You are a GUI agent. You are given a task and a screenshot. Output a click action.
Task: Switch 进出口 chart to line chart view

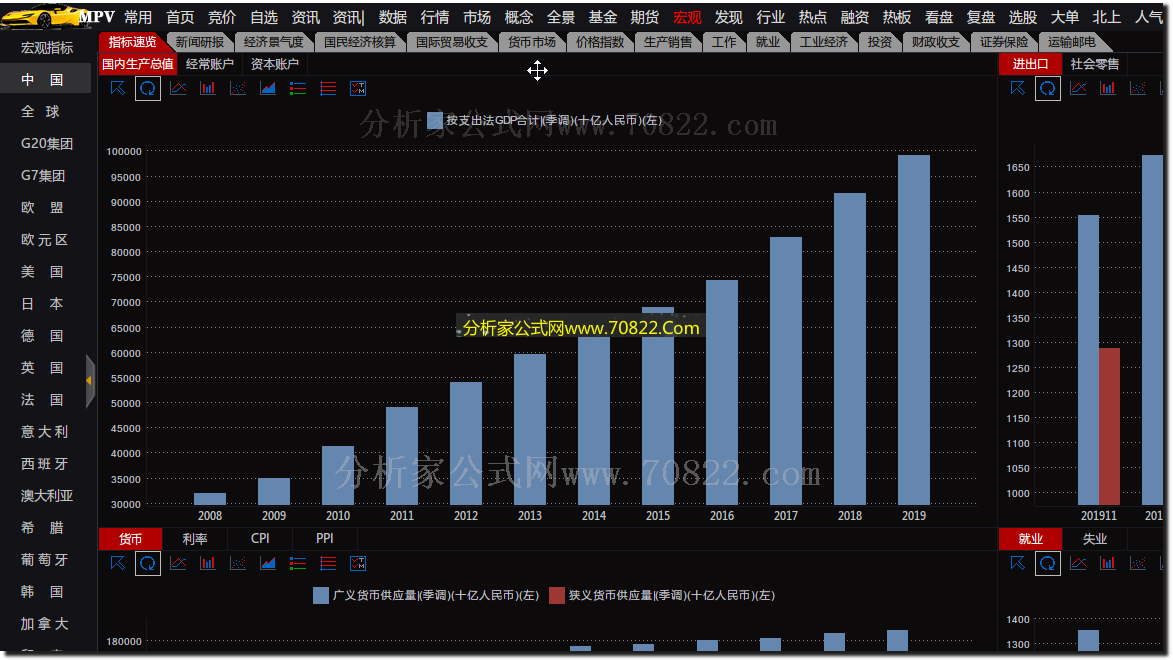click(x=1078, y=88)
